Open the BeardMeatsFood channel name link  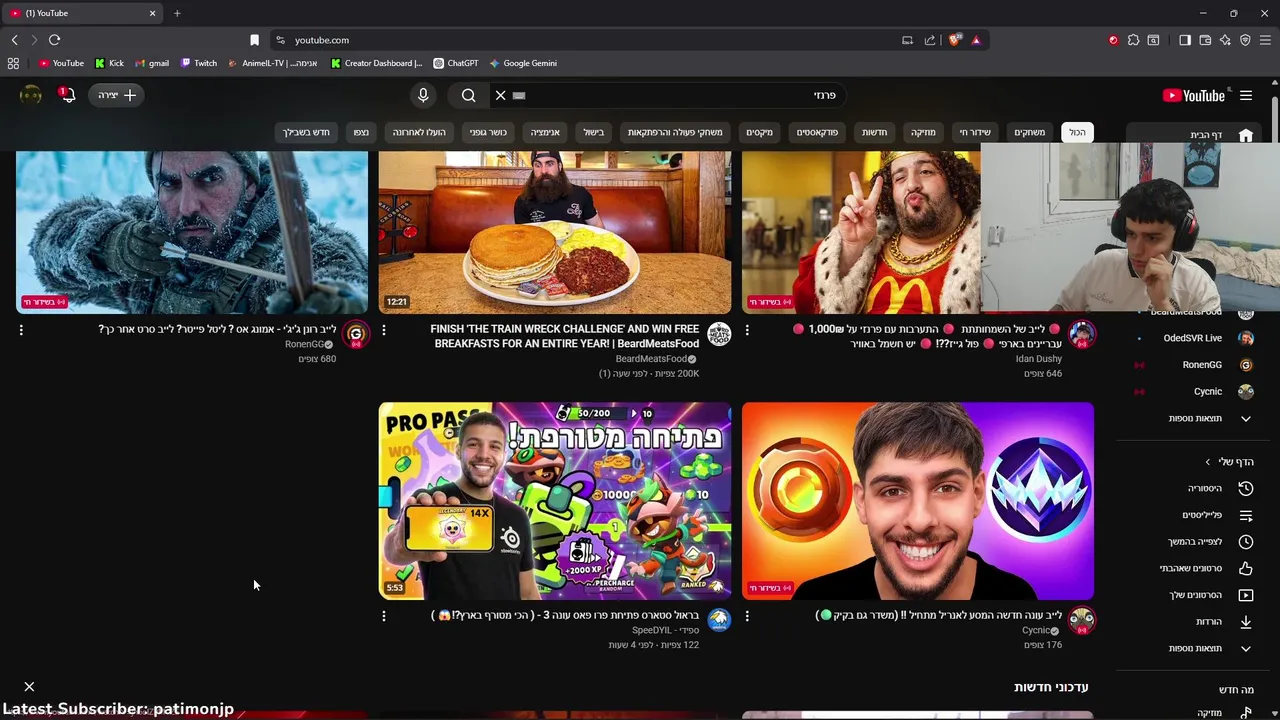[x=651, y=359]
